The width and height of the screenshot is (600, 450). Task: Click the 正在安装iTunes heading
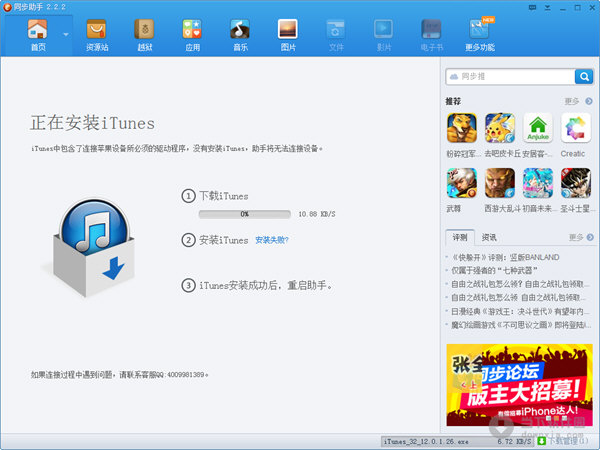click(x=93, y=123)
